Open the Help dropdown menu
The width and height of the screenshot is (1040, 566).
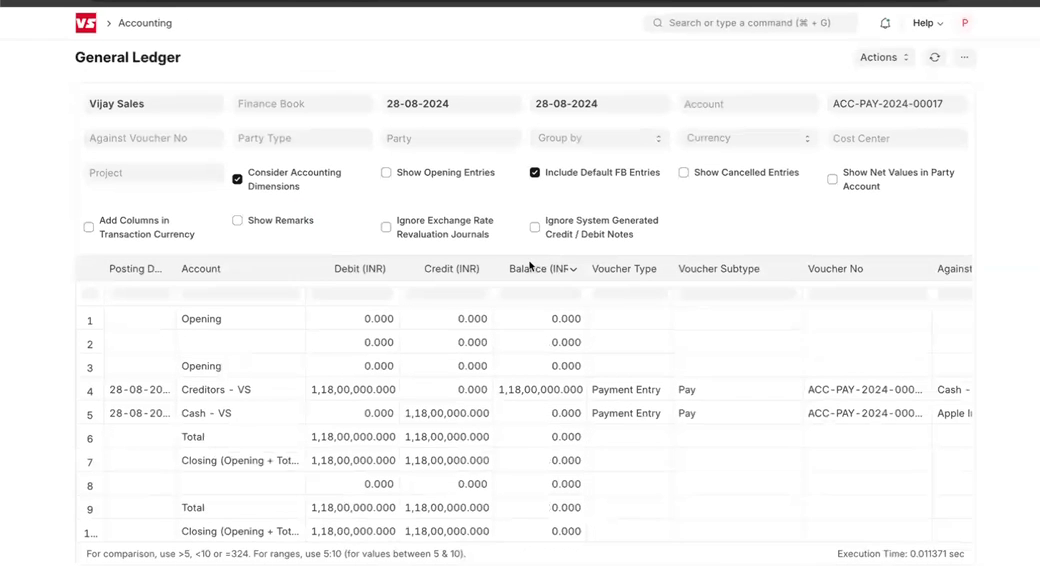pos(927,23)
